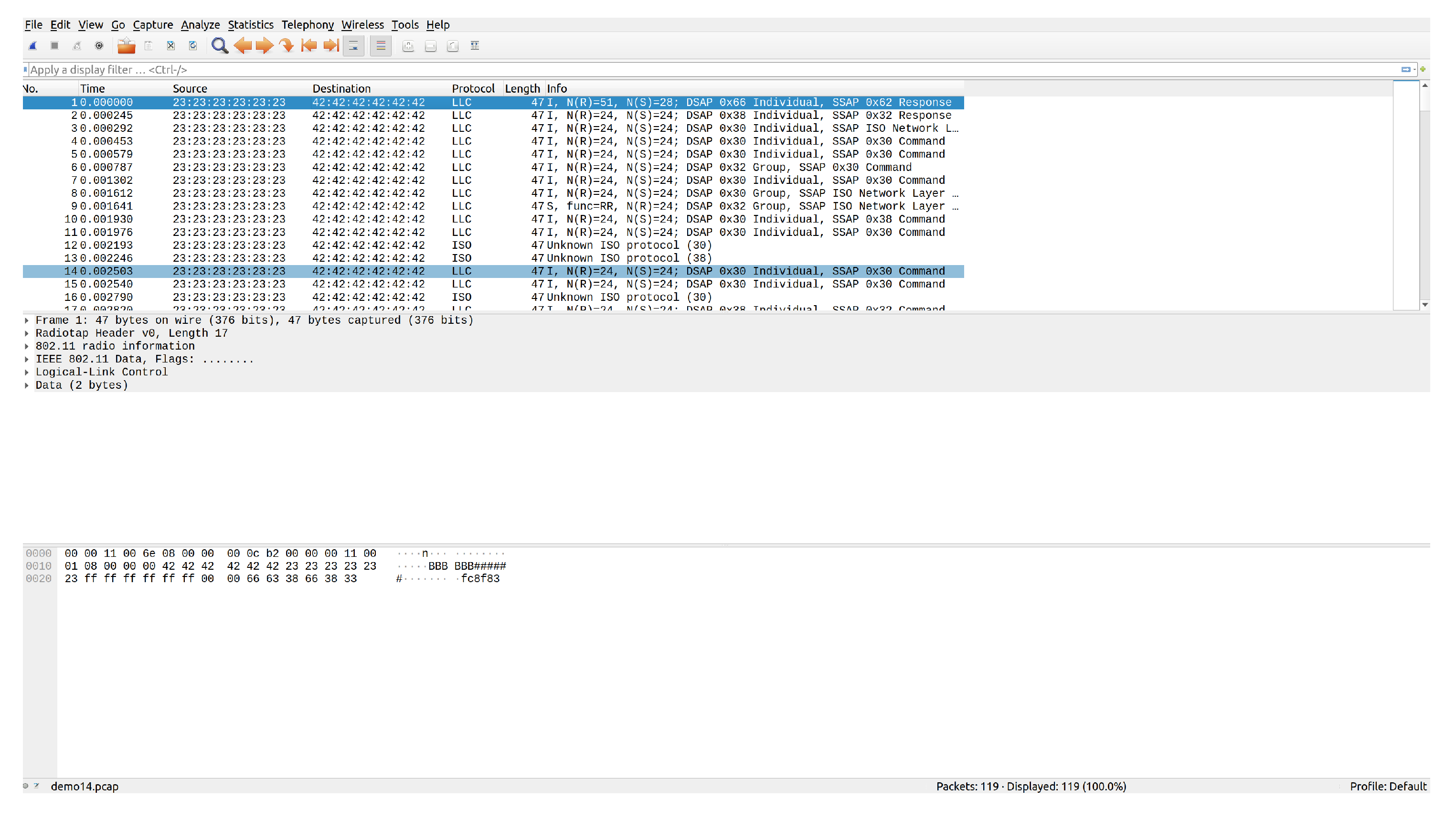Viewport: 1456px width, 820px height.
Task: Jump to the last packet icon
Action: 331,46
